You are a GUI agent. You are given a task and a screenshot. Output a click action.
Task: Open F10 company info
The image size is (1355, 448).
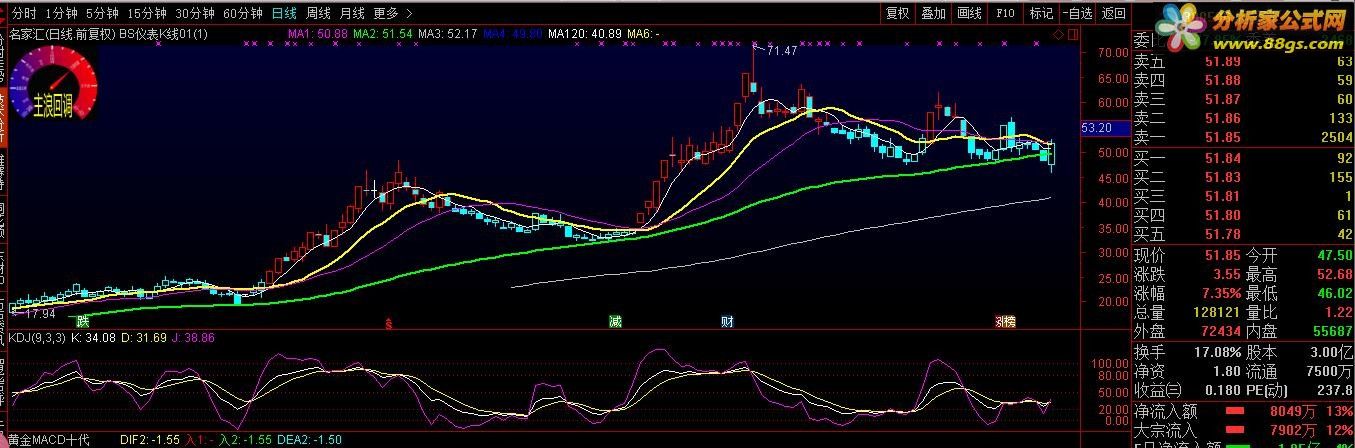click(1006, 13)
